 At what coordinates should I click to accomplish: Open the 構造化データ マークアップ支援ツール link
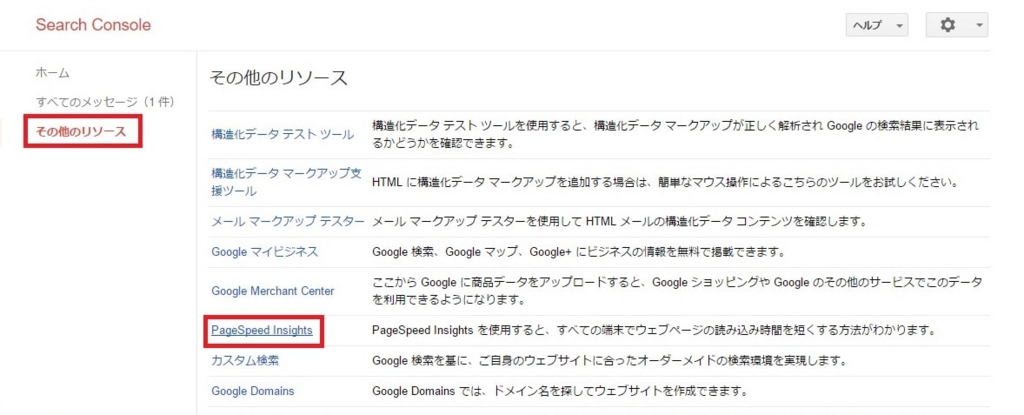(286, 182)
